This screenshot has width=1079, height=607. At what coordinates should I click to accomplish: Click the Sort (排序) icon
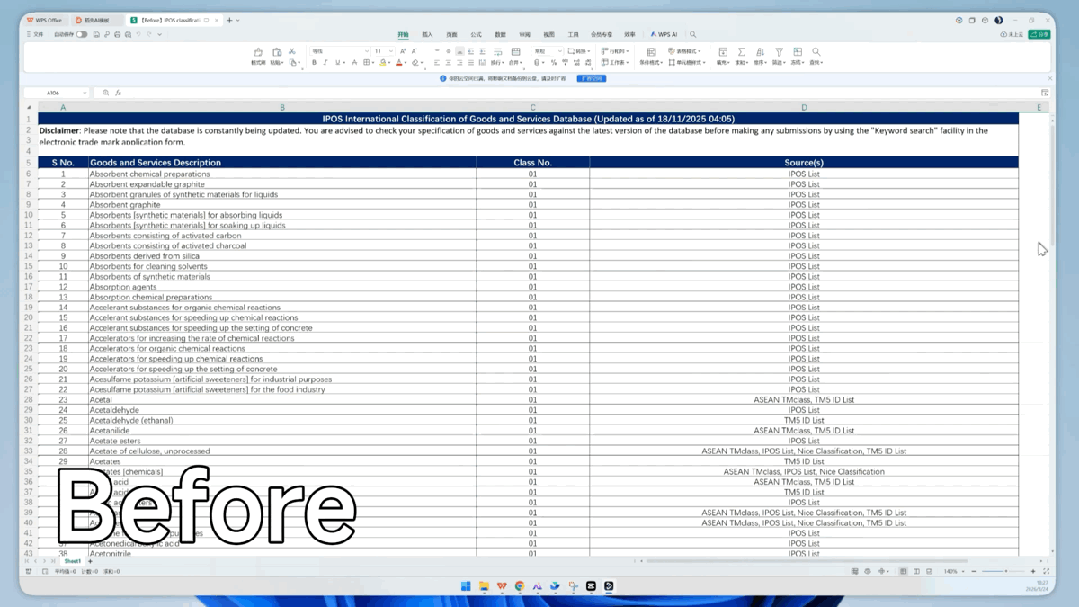(x=759, y=52)
